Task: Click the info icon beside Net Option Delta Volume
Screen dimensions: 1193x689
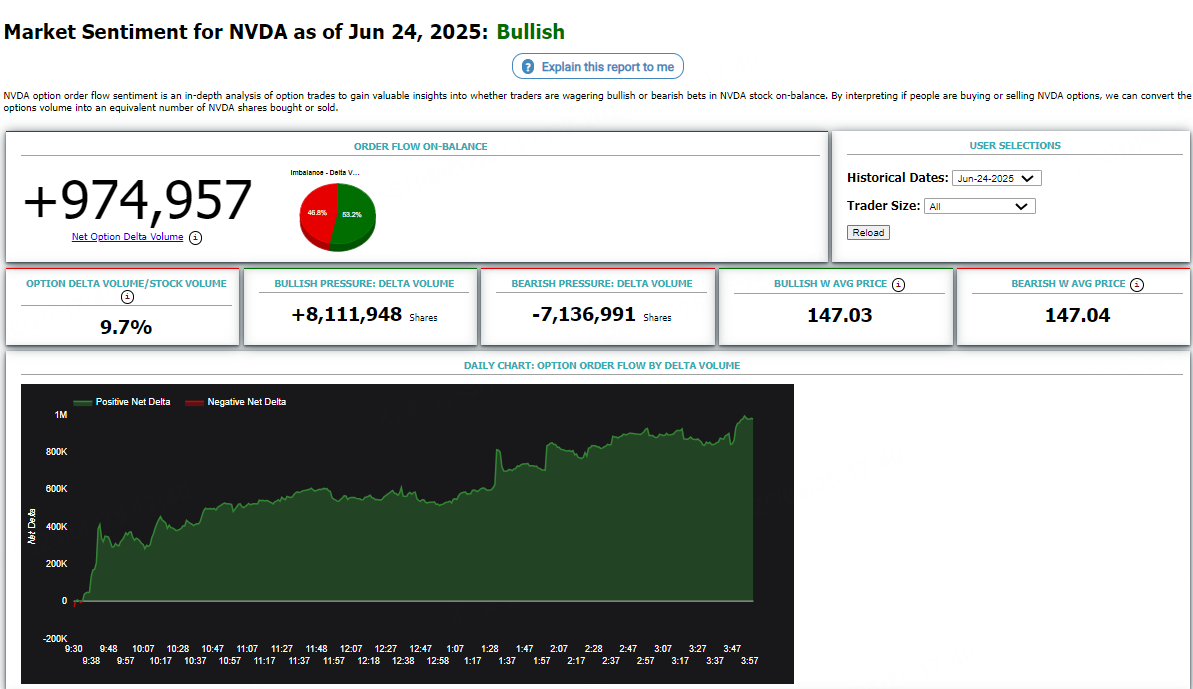Action: (x=196, y=237)
